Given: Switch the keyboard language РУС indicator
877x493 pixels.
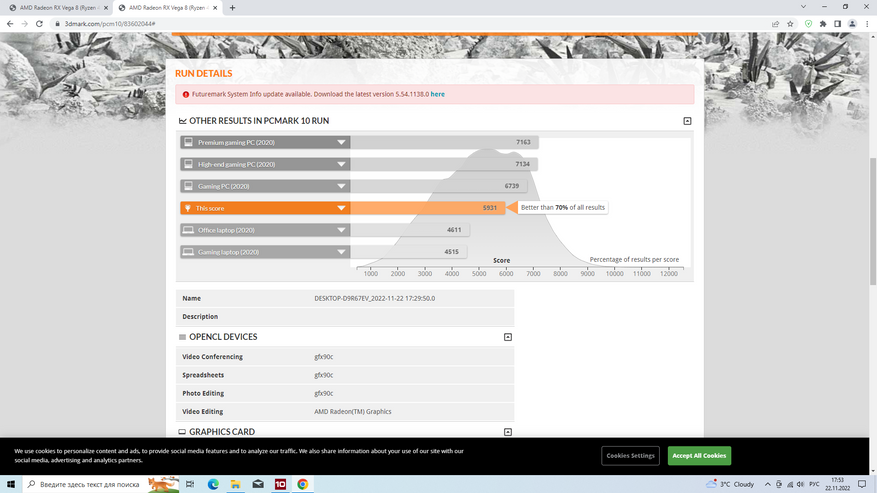Looking at the screenshot, I should click(814, 485).
